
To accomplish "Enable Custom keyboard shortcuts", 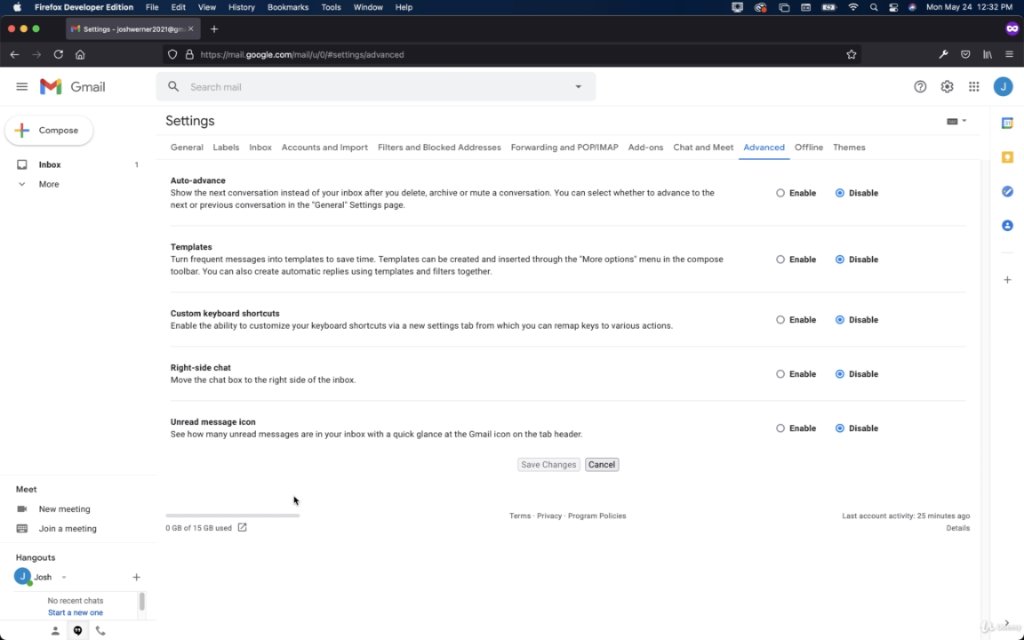I will [x=780, y=320].
